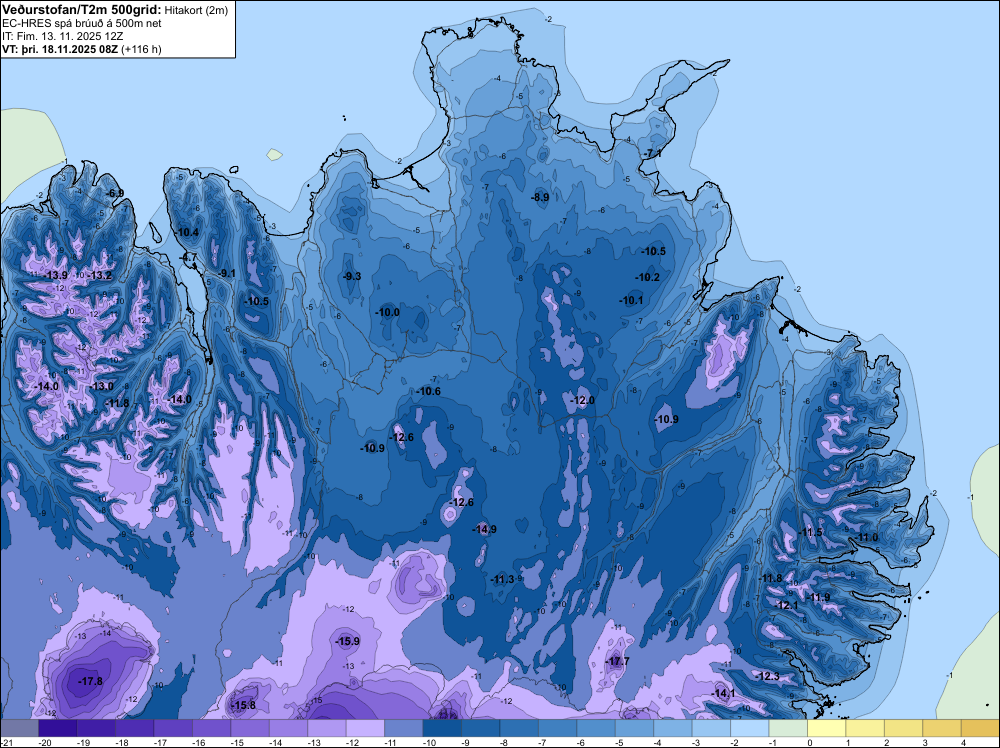Screen dimensions: 1000x748
Task: Click the -14.9 temperature value
Action: (x=485, y=529)
